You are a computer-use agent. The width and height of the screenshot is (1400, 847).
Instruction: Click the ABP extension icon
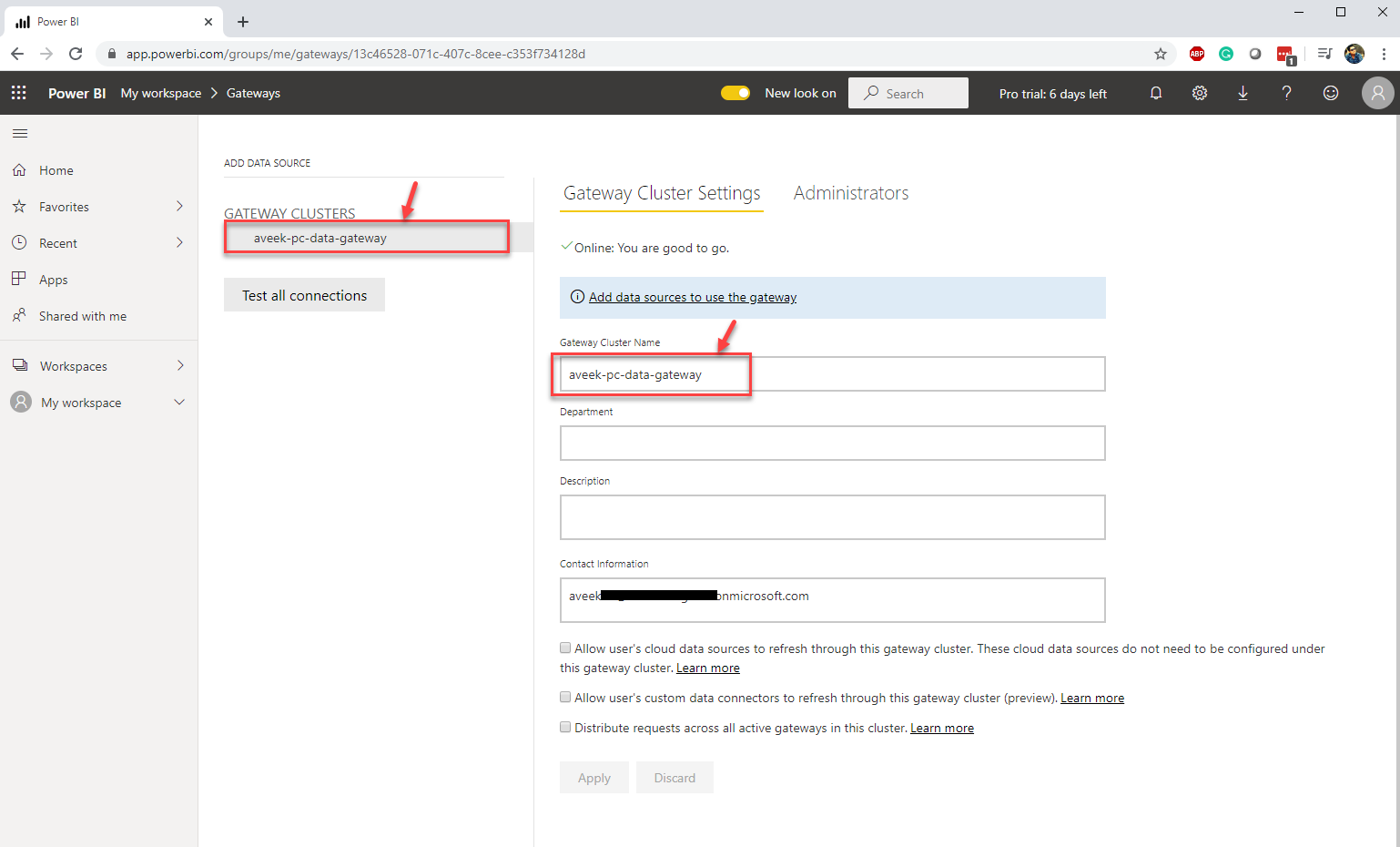(1197, 54)
